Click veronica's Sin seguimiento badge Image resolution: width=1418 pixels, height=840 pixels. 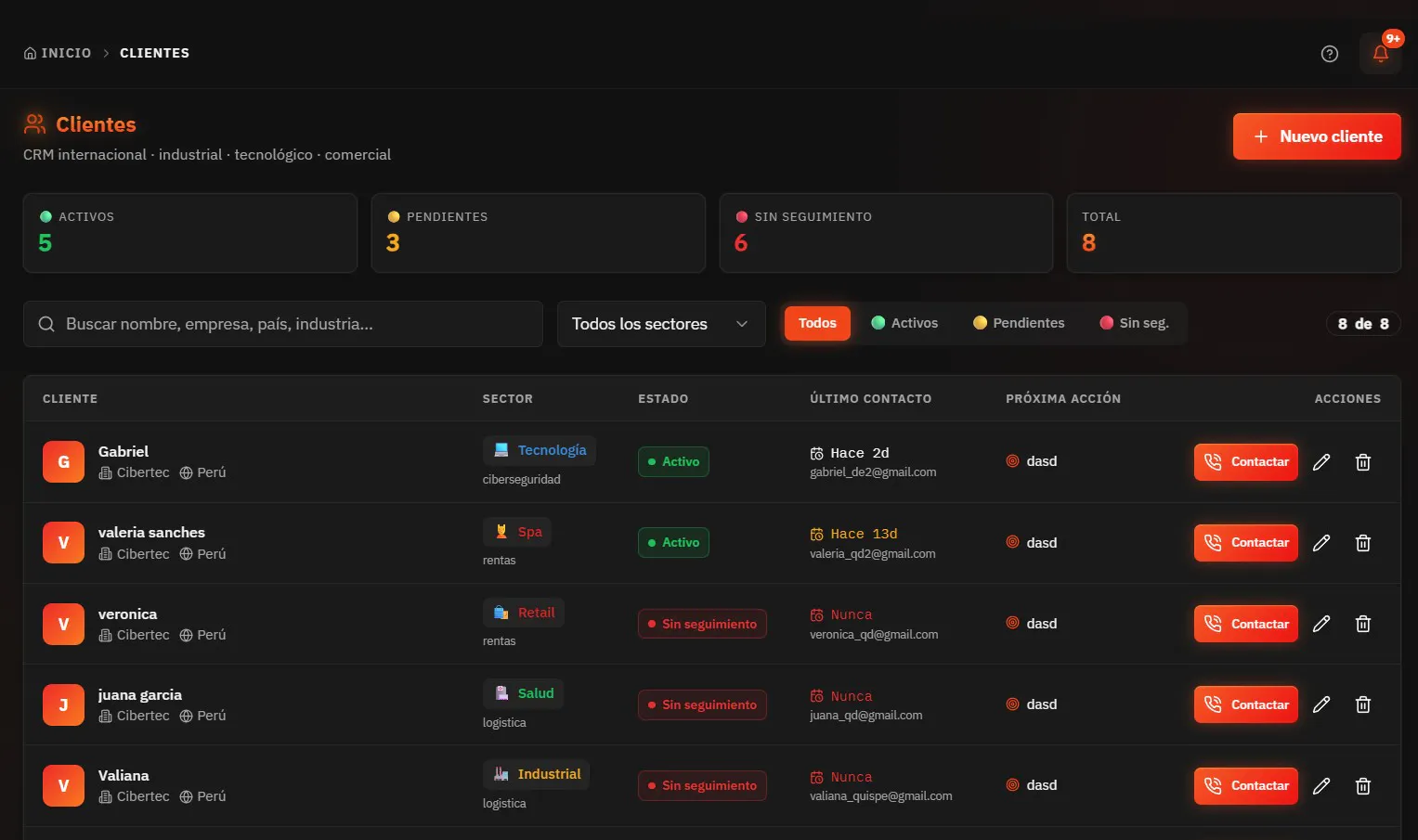tap(702, 624)
